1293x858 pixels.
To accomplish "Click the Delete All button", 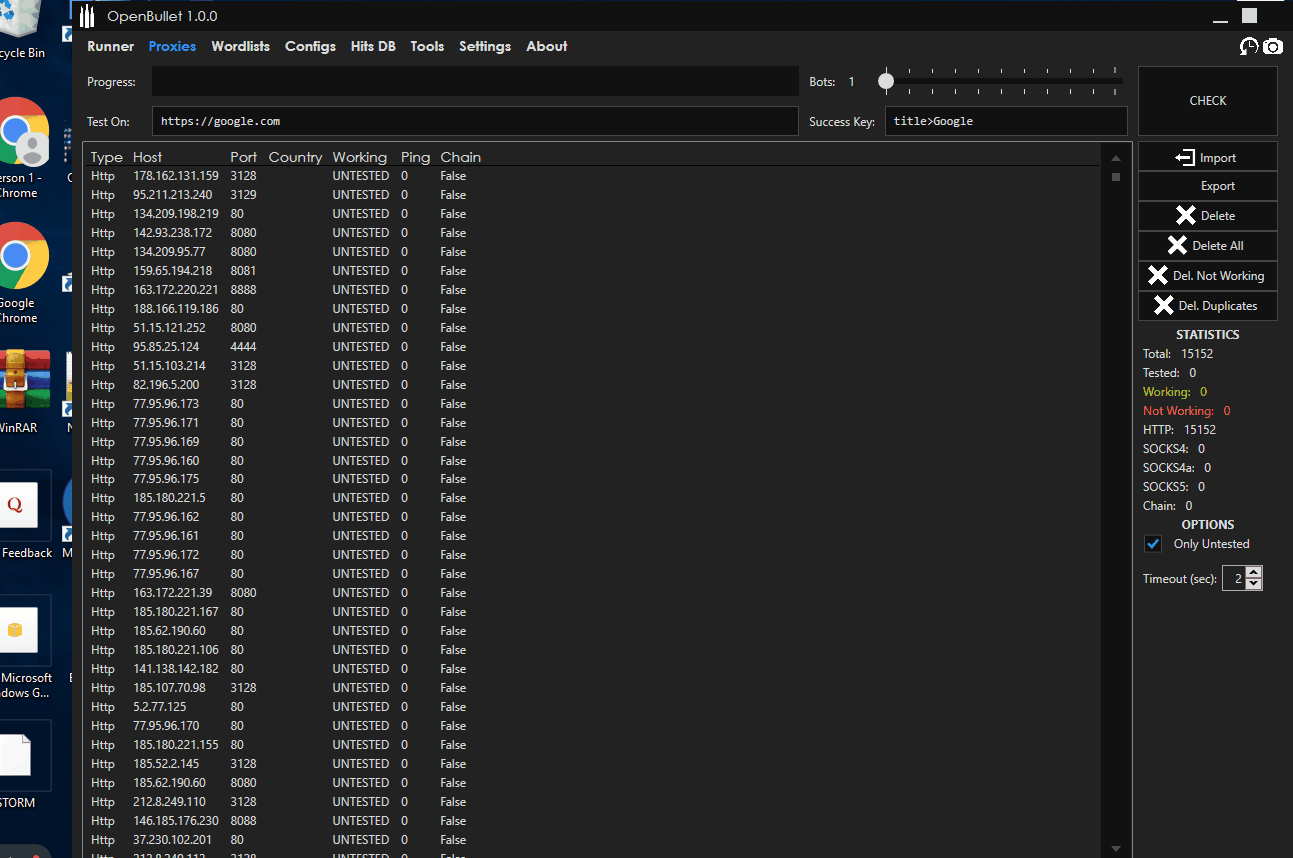I will pos(1207,246).
